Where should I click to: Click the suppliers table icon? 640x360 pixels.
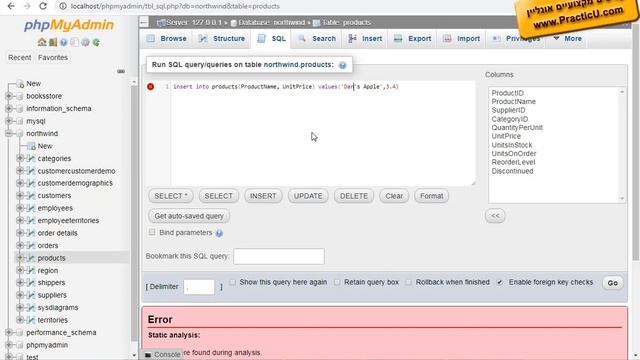point(31,295)
